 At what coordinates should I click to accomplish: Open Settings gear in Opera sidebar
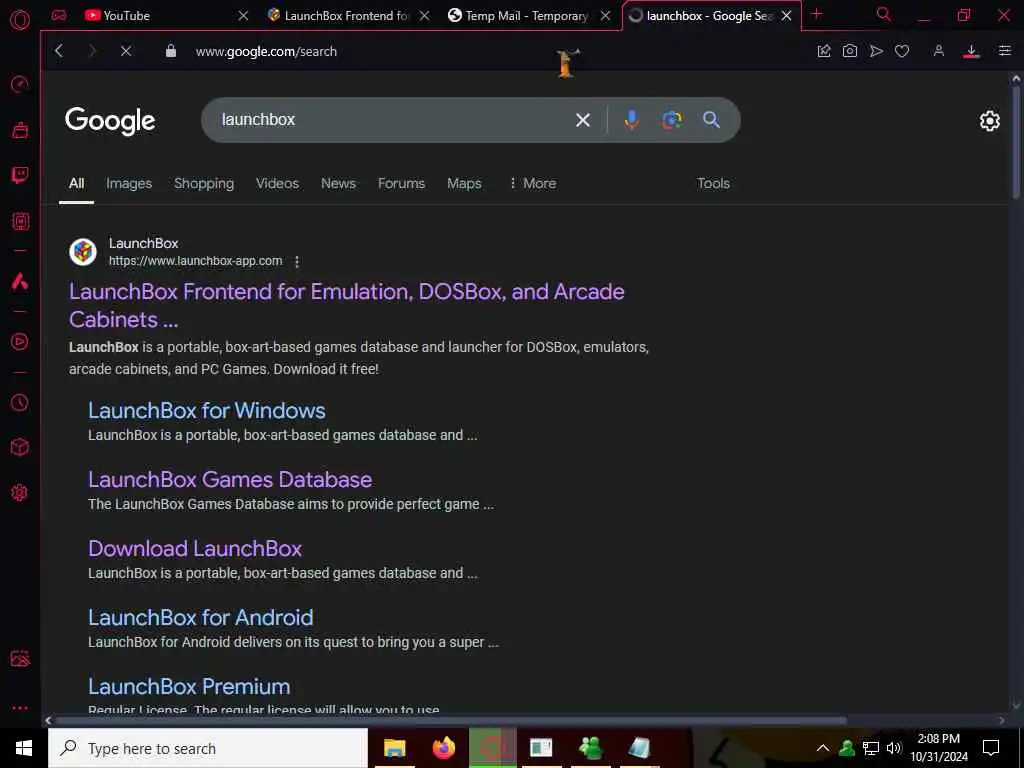(x=20, y=492)
